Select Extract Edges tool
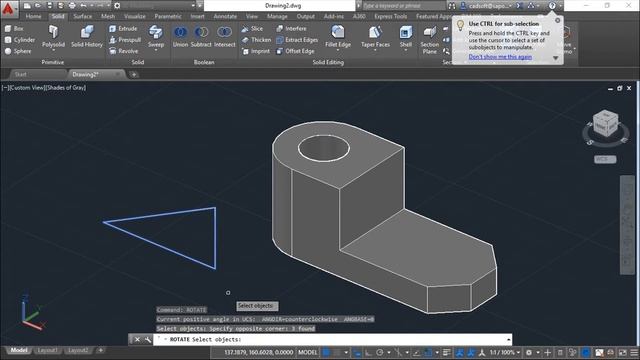This screenshot has height=360, width=640. point(297,40)
